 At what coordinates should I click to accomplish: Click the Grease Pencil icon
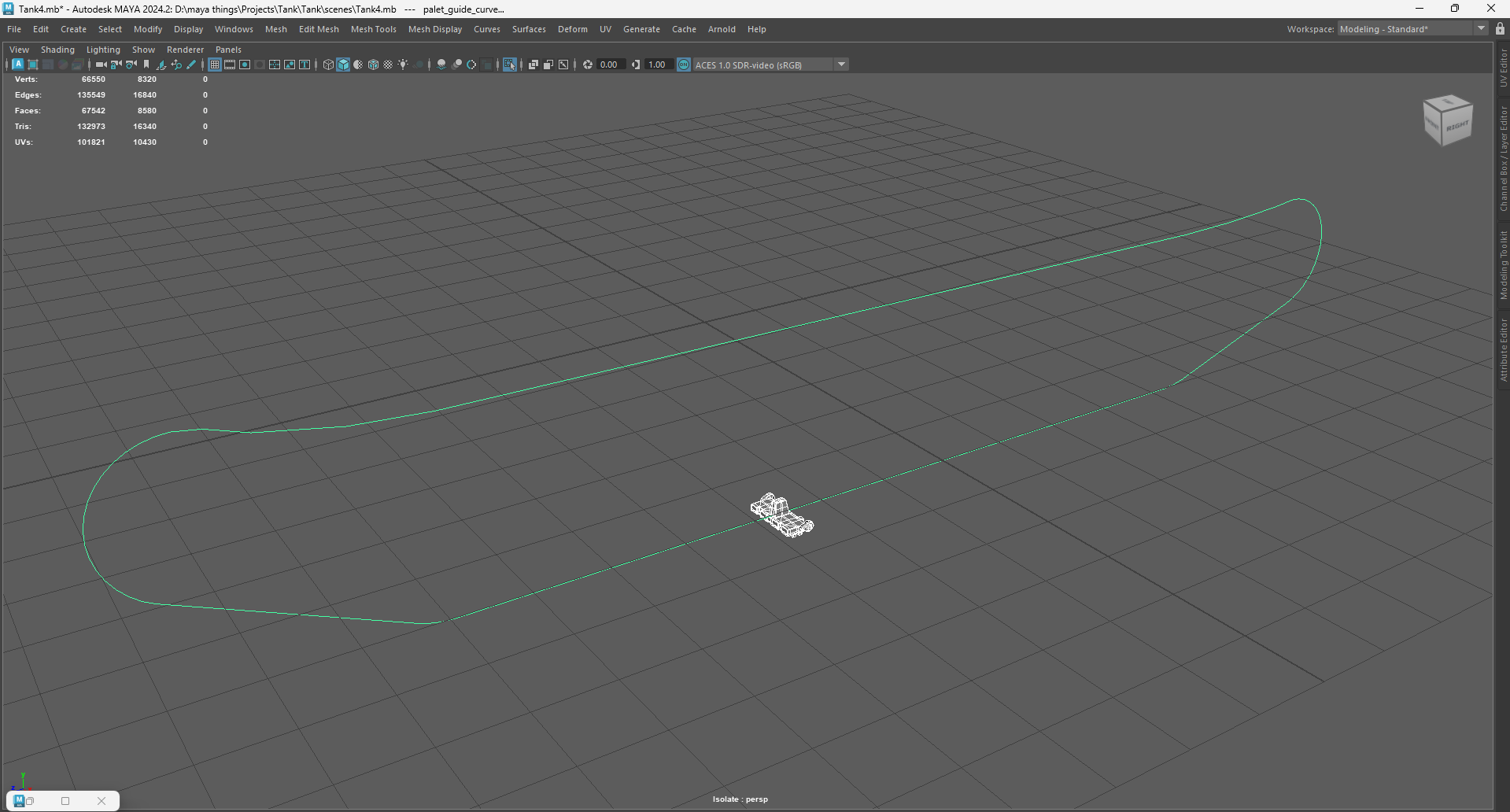pos(191,65)
